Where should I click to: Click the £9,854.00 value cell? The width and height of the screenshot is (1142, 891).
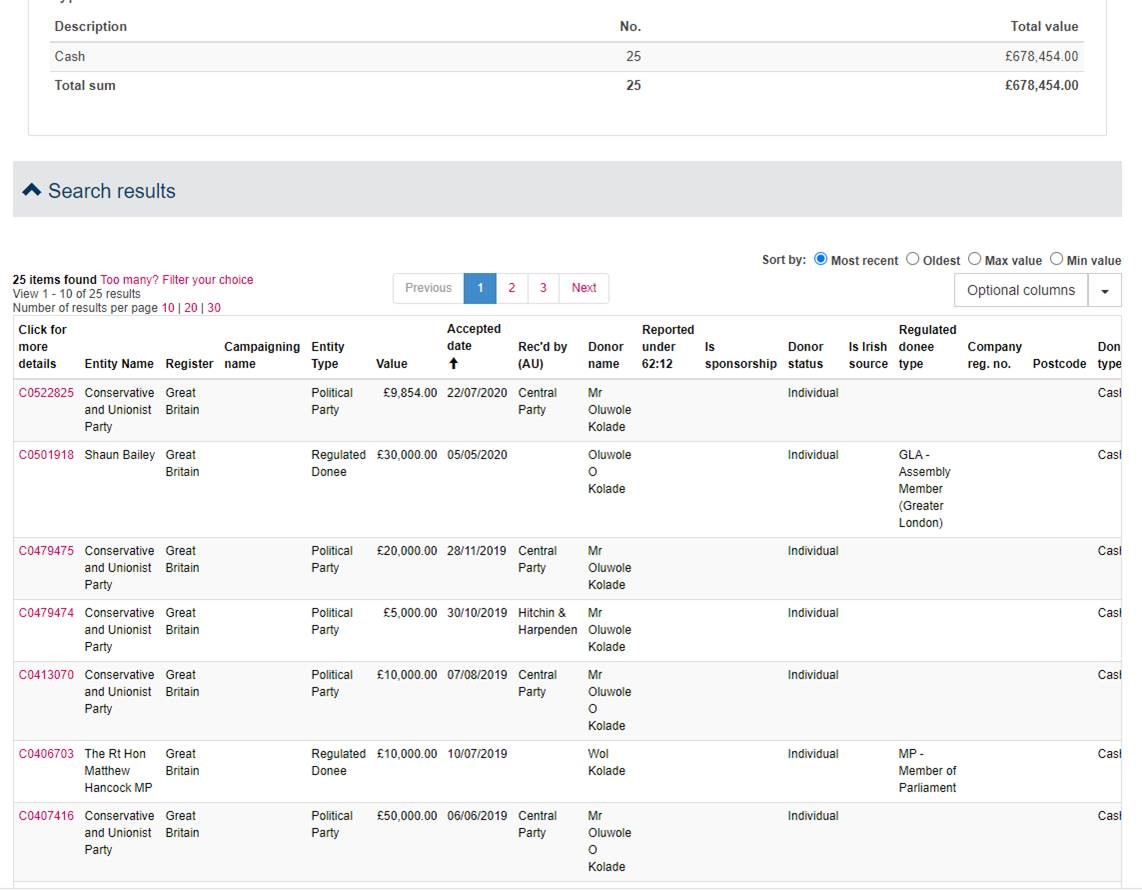pos(410,393)
